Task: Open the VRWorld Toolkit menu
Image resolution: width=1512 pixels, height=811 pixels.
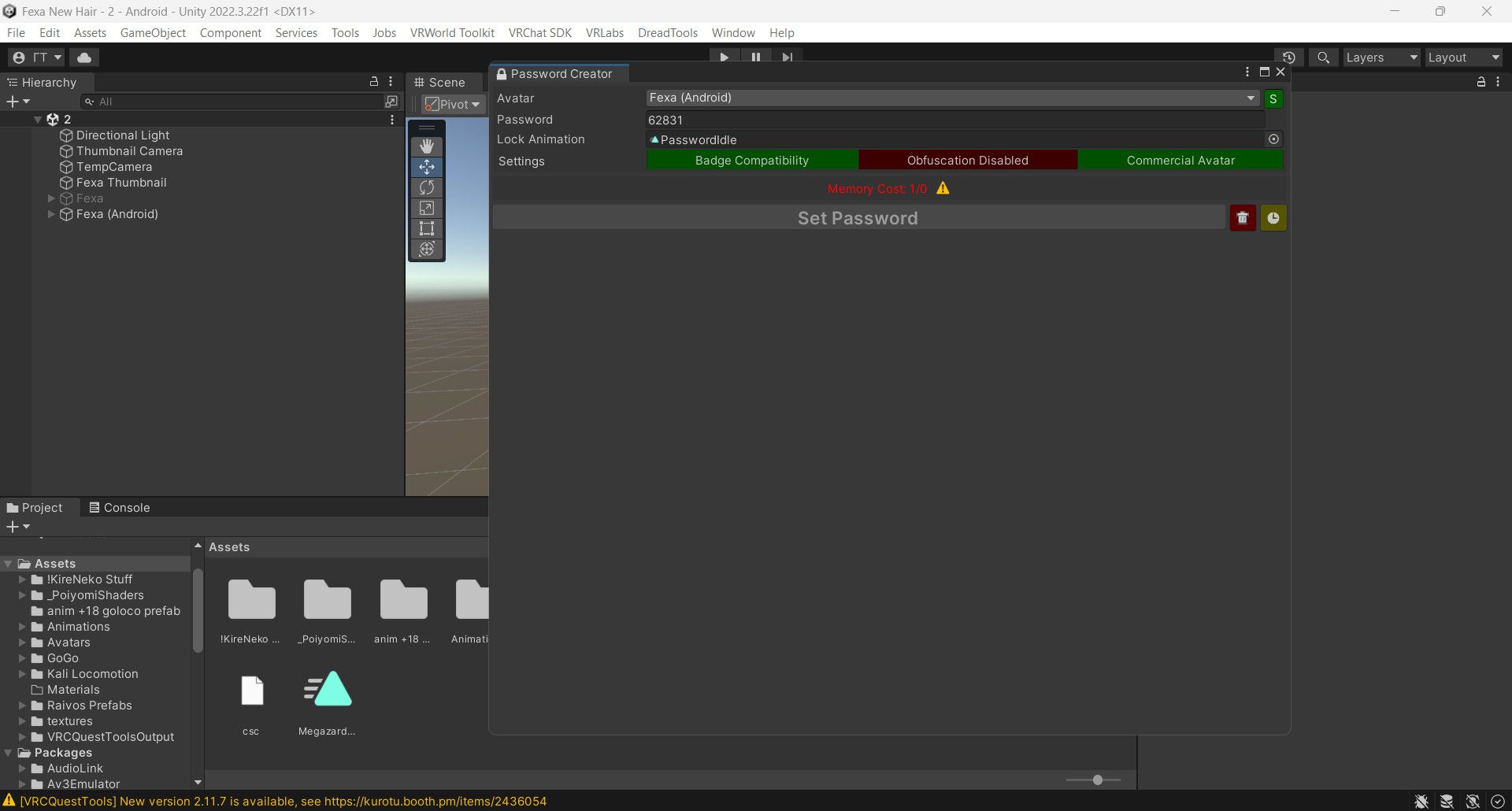Action: tap(452, 33)
